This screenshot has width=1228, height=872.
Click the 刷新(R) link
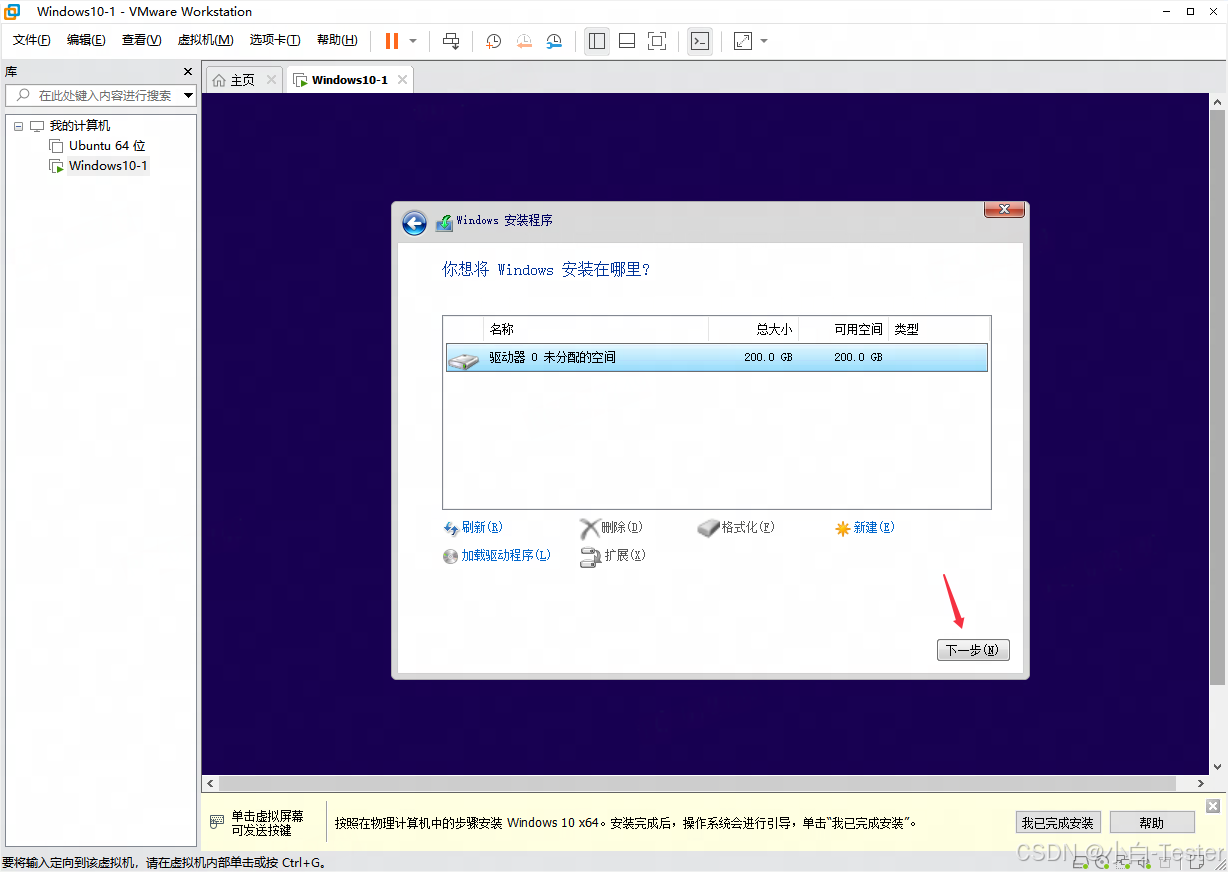473,528
